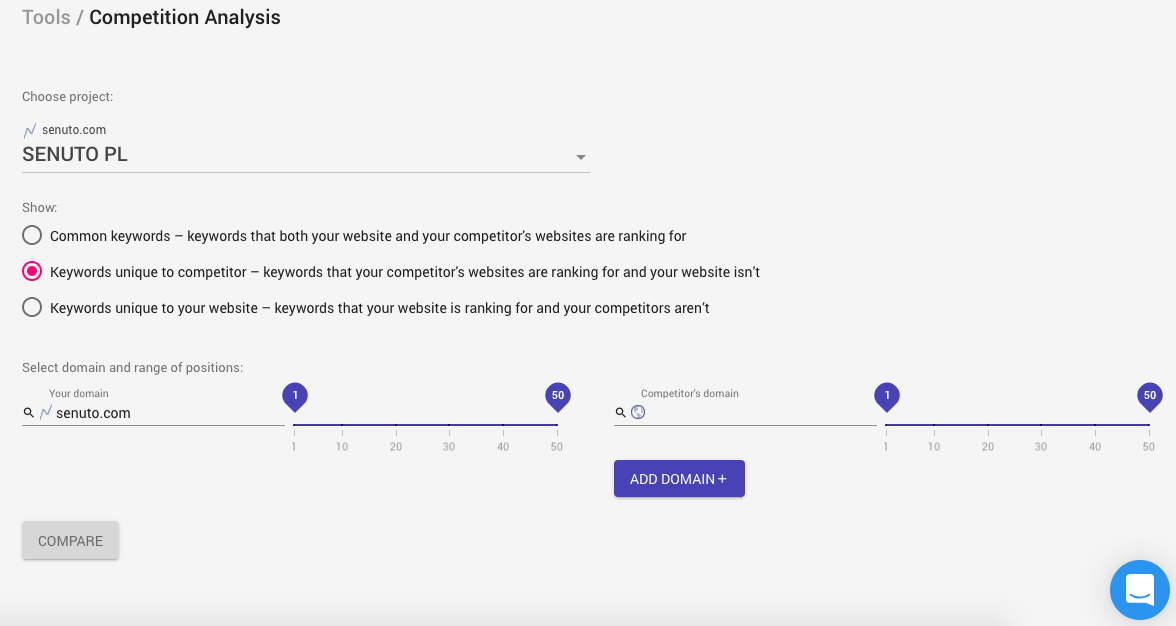Click the Senuto logo icon in Your domain field
This screenshot has height=626, width=1176.
pos(45,413)
